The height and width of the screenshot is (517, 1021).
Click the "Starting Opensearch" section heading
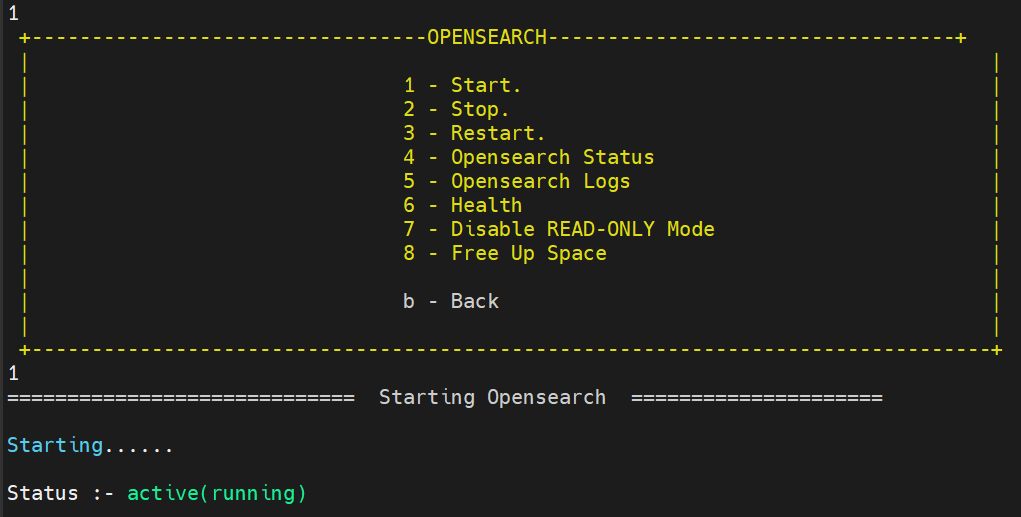coord(492,397)
